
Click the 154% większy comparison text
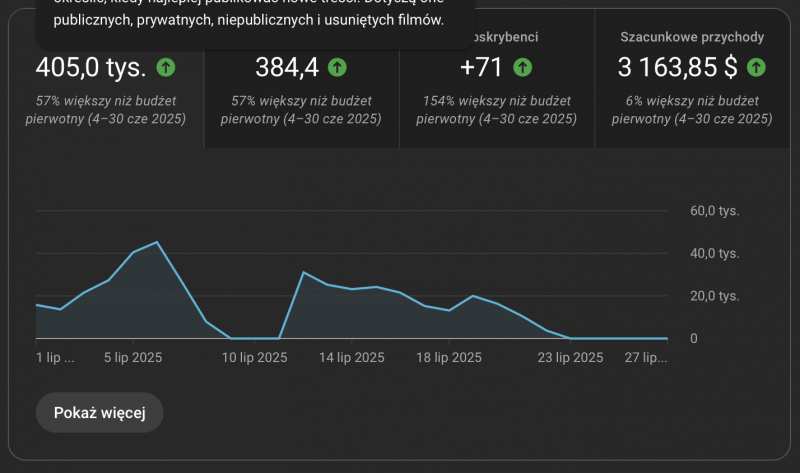[x=496, y=109]
